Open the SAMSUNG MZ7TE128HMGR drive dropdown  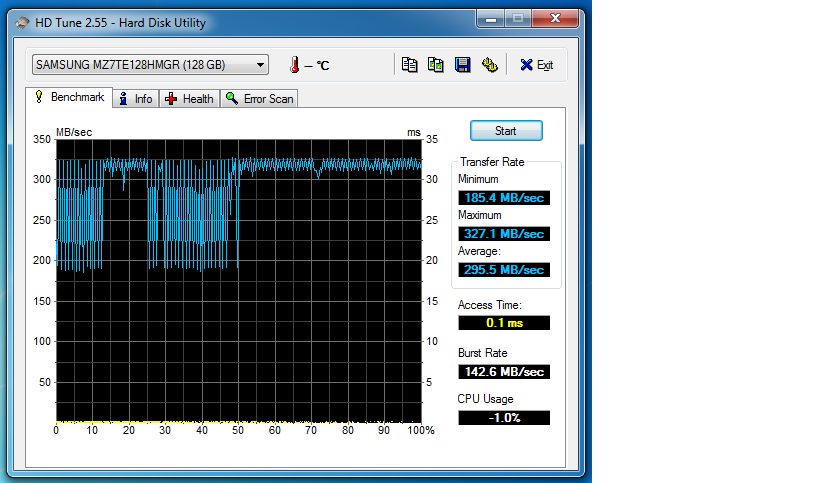pyautogui.click(x=150, y=65)
